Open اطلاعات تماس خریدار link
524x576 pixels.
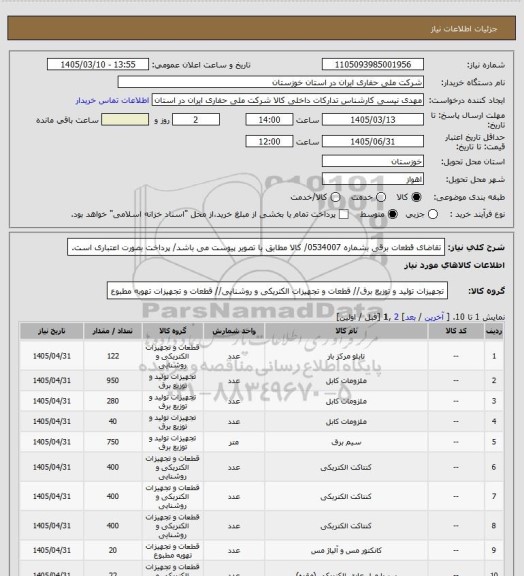click(x=112, y=100)
